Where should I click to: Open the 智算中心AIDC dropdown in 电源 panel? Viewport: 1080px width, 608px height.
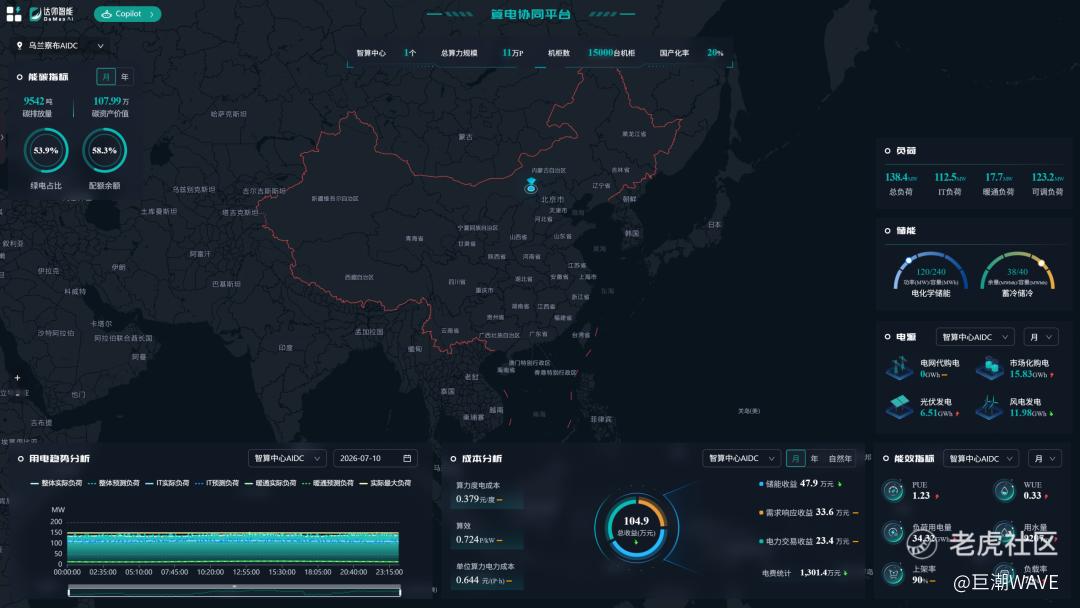click(975, 337)
